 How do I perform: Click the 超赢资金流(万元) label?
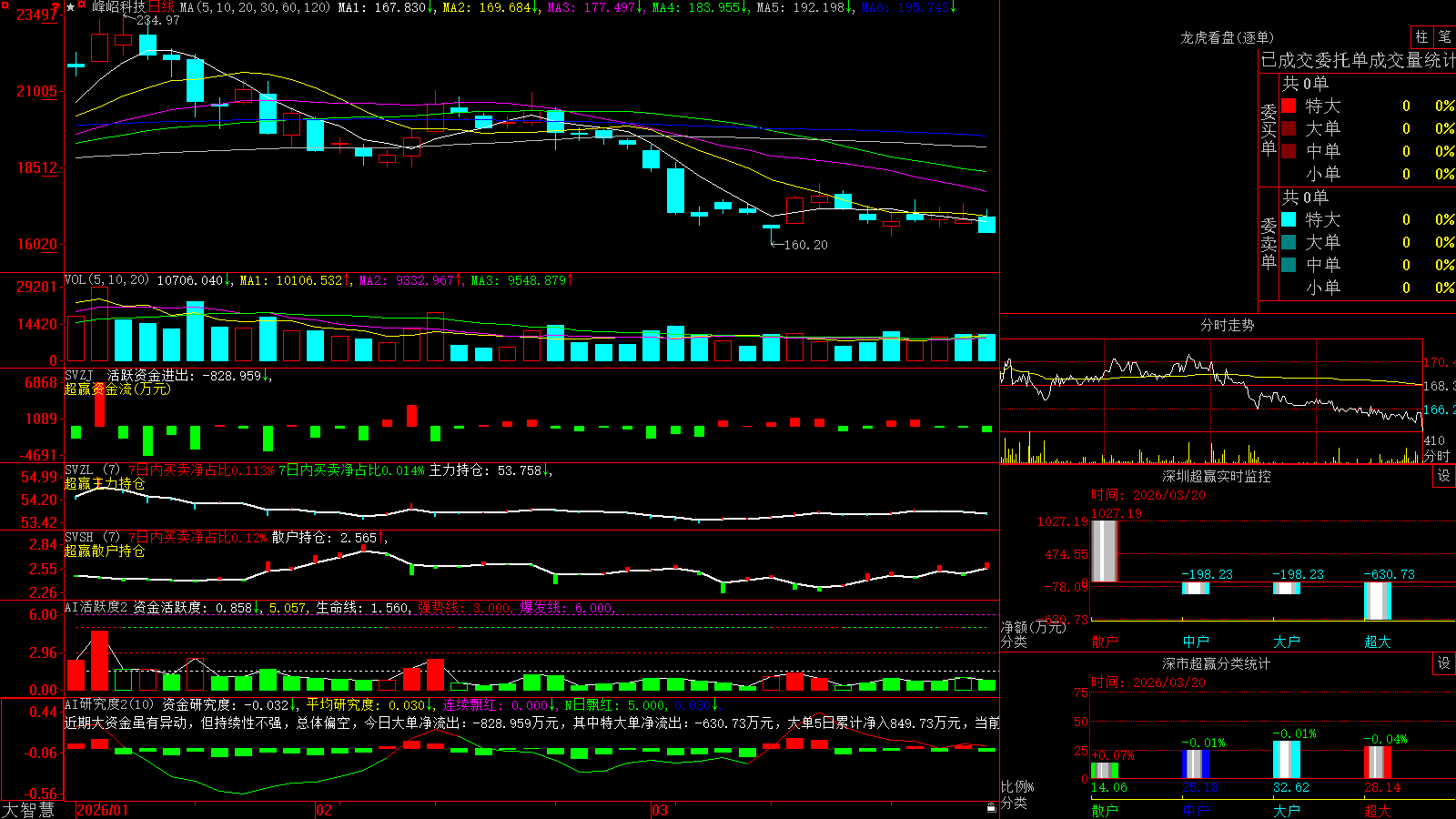117,389
